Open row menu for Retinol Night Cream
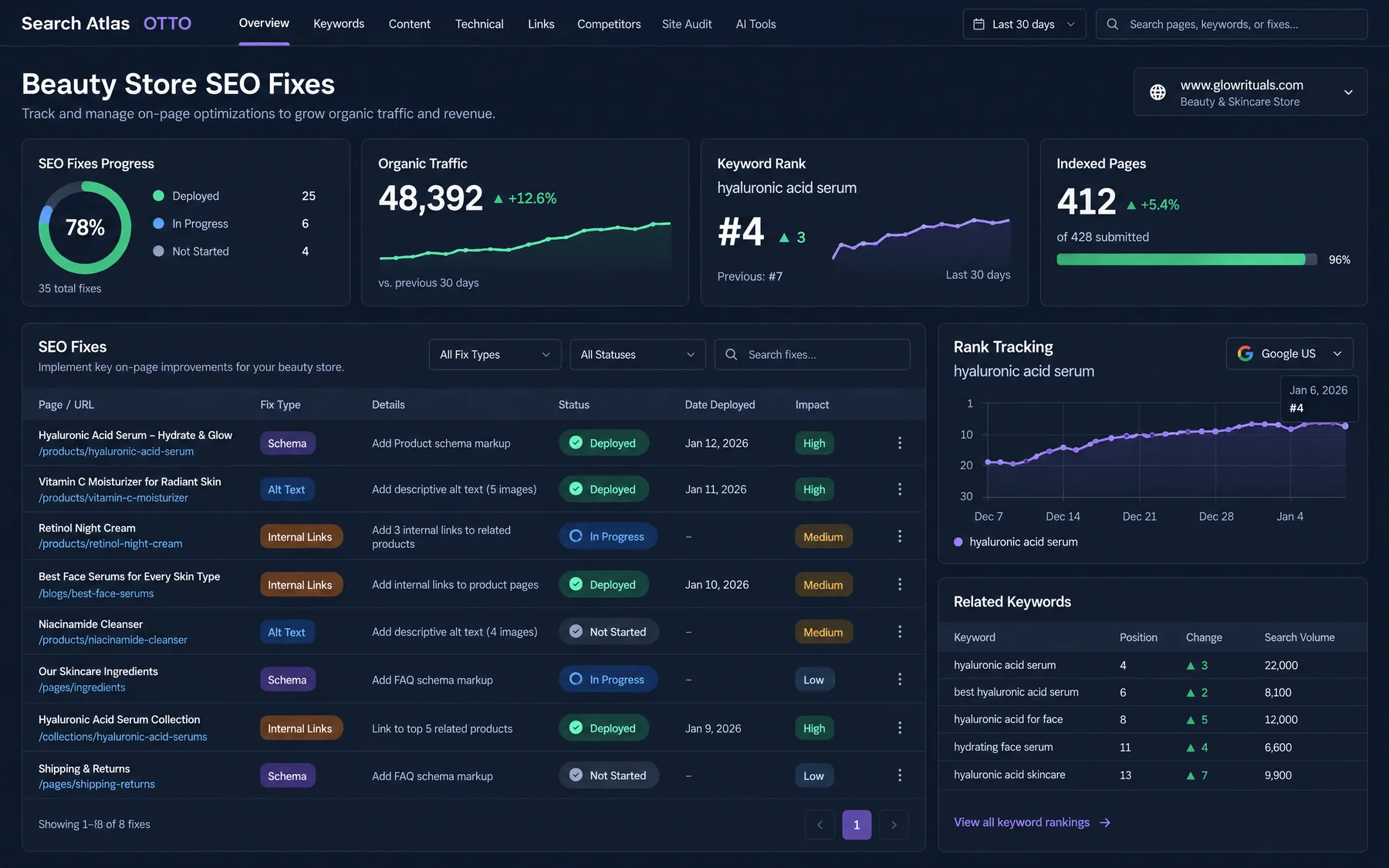The width and height of the screenshot is (1389, 868). click(x=899, y=536)
